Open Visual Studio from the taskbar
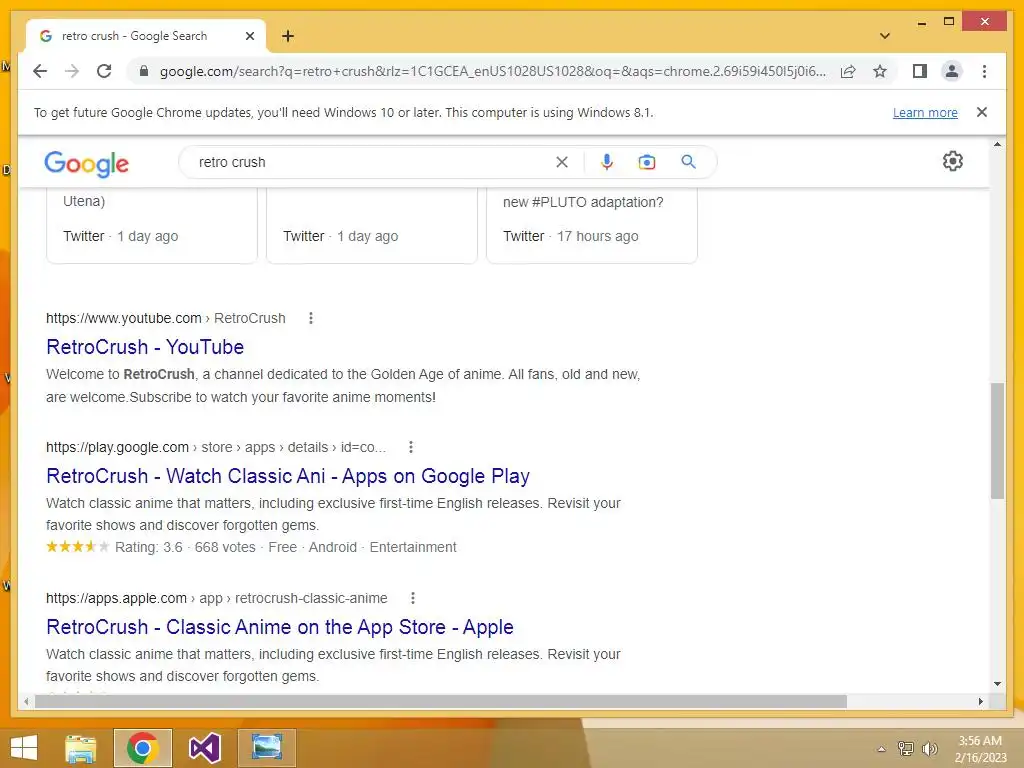Viewport: 1024px width, 768px height. click(204, 748)
